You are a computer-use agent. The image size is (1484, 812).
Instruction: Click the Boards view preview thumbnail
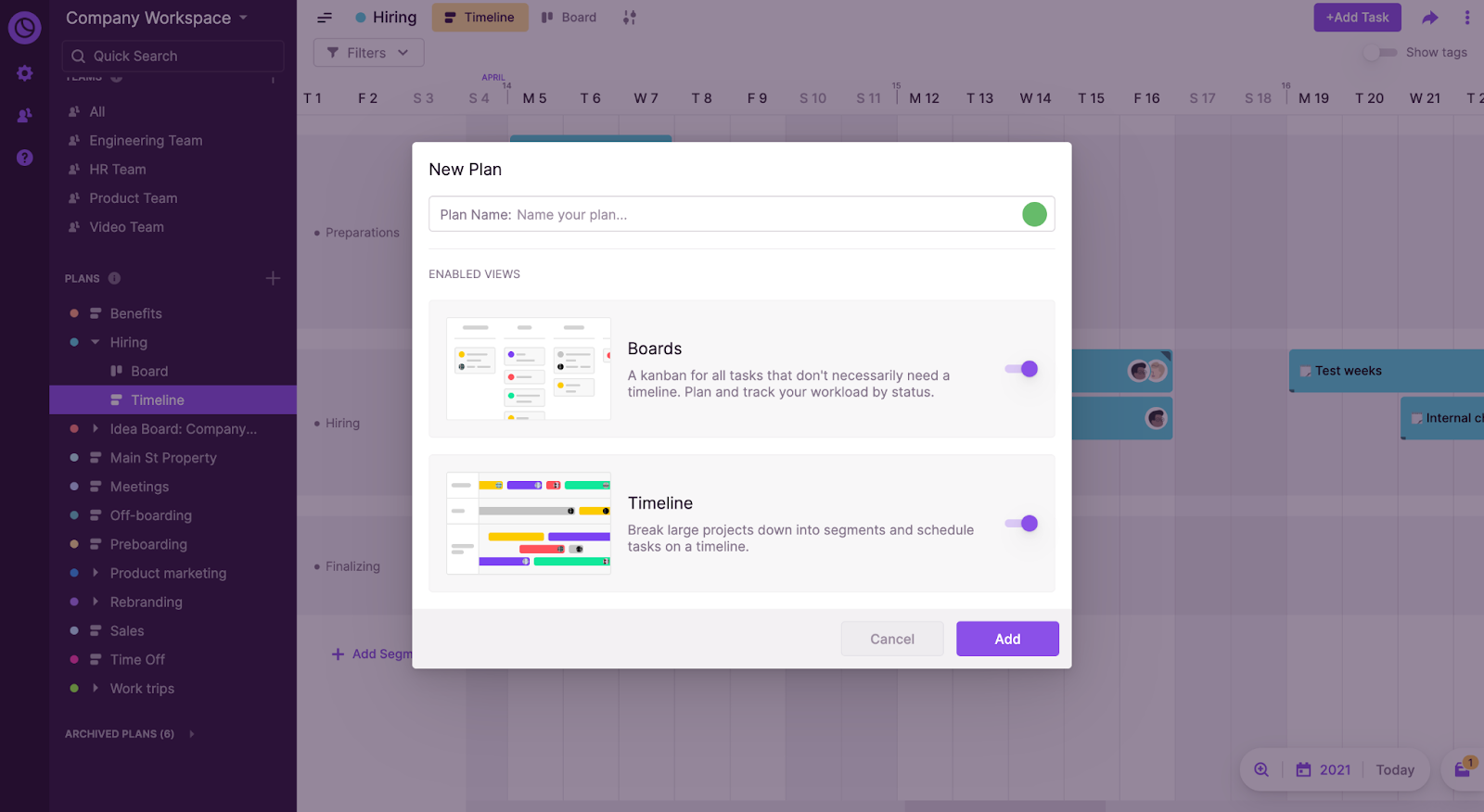pos(529,368)
